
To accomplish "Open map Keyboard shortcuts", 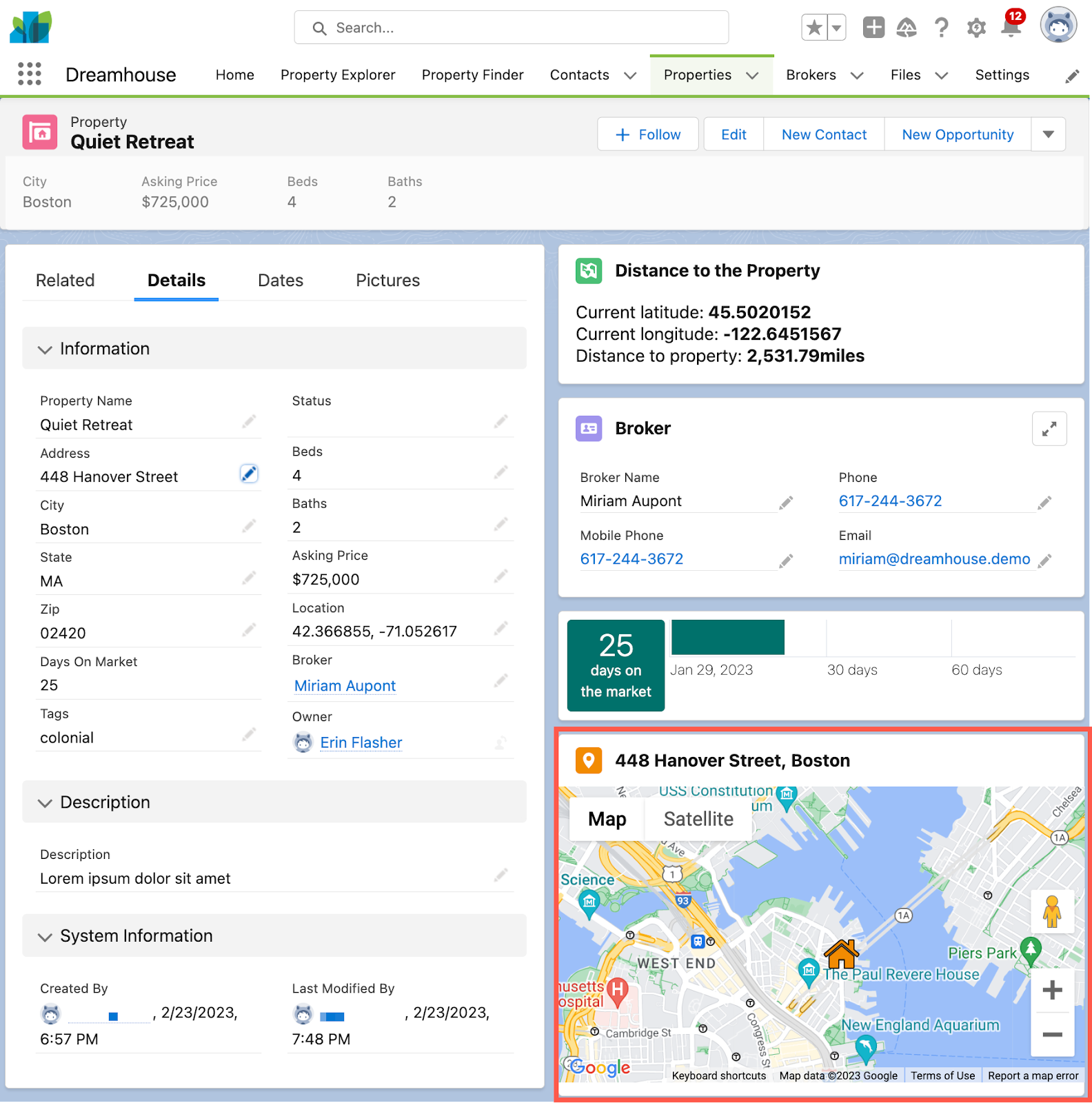I will pyautogui.click(x=719, y=1075).
